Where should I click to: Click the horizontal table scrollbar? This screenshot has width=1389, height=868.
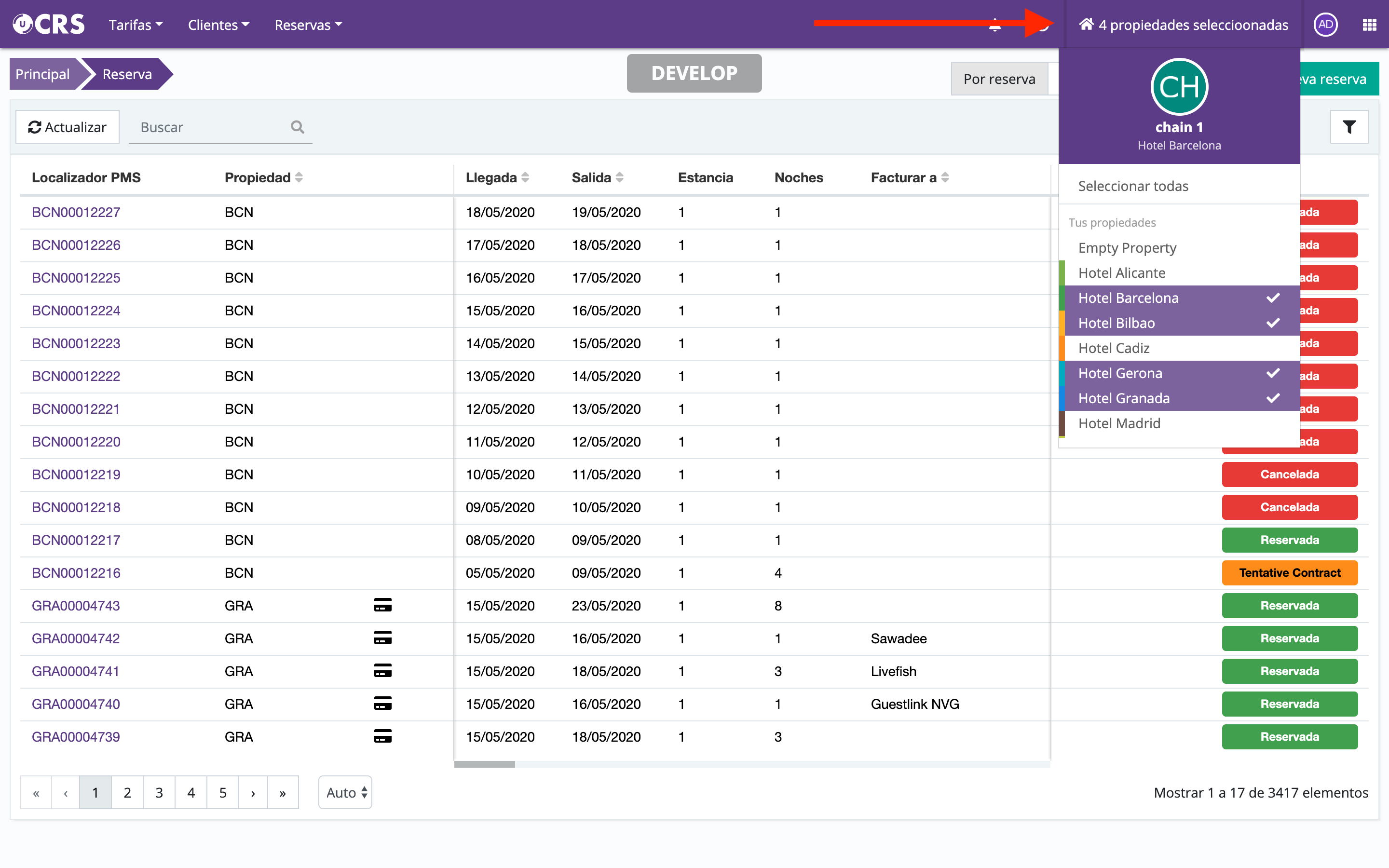pyautogui.click(x=484, y=764)
